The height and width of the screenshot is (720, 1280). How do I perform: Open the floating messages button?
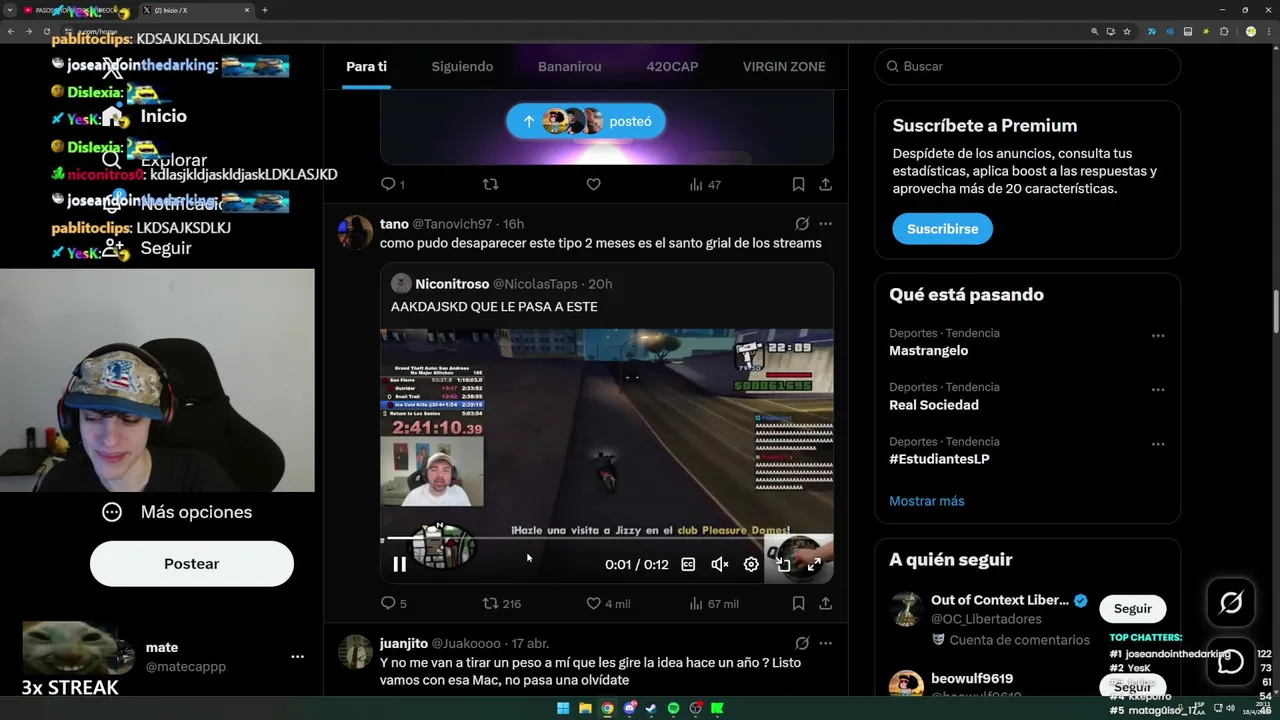(x=1231, y=661)
